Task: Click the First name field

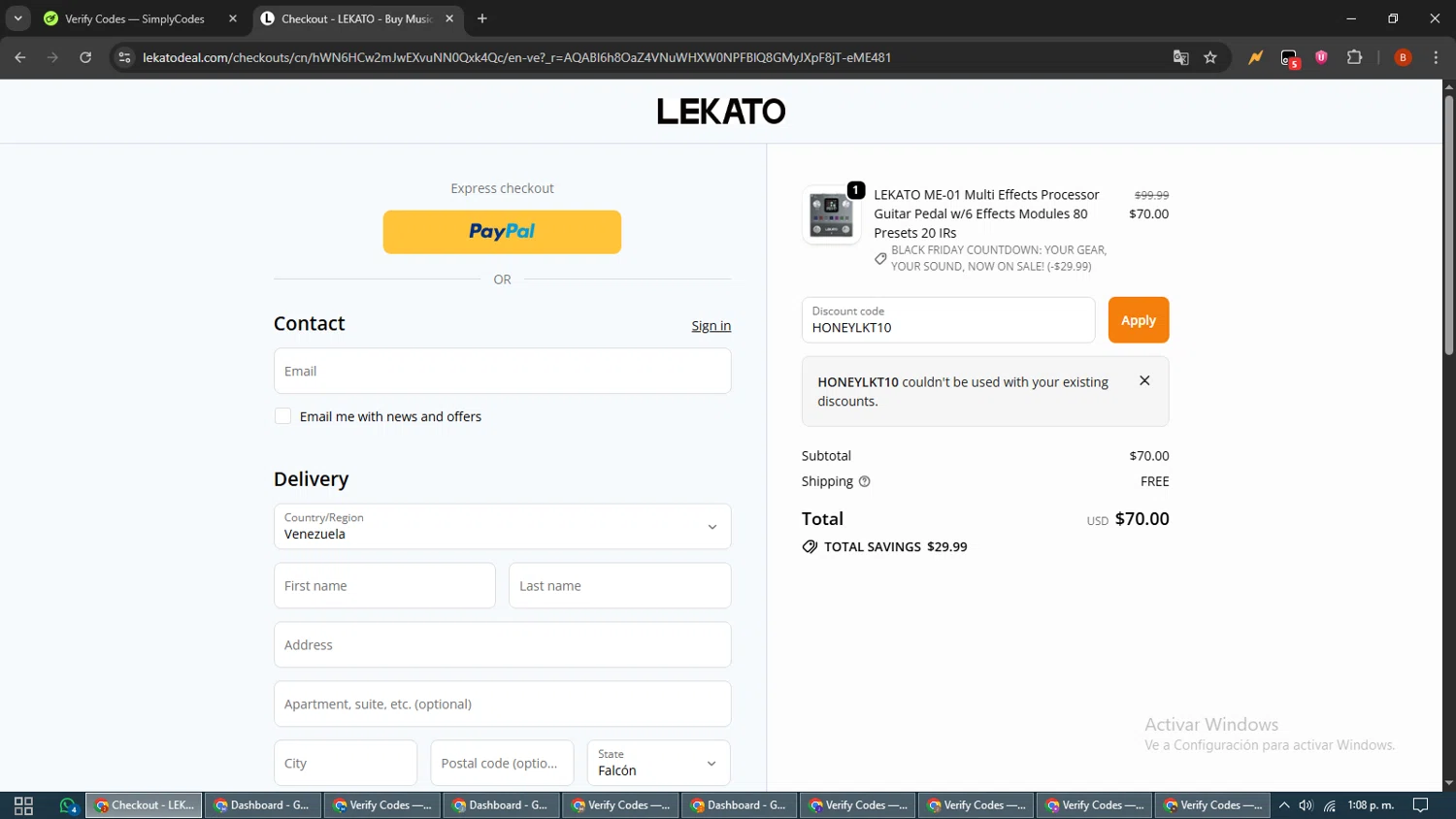Action: click(384, 586)
